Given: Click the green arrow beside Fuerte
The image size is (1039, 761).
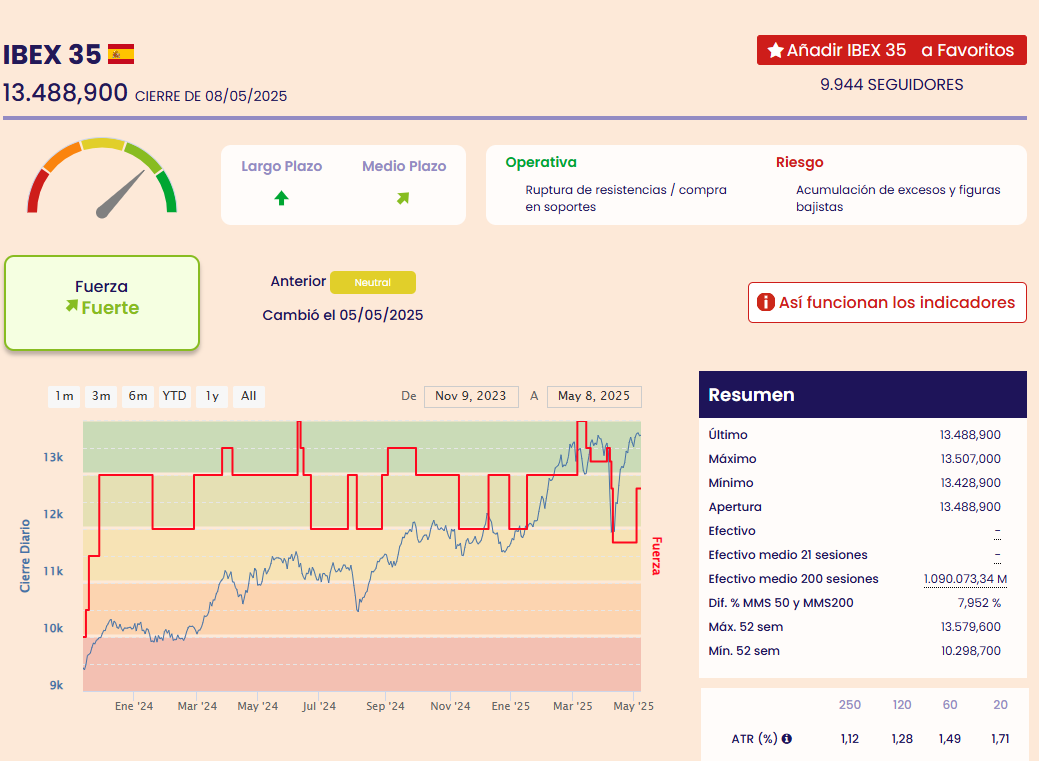Looking at the screenshot, I should 72,306.
